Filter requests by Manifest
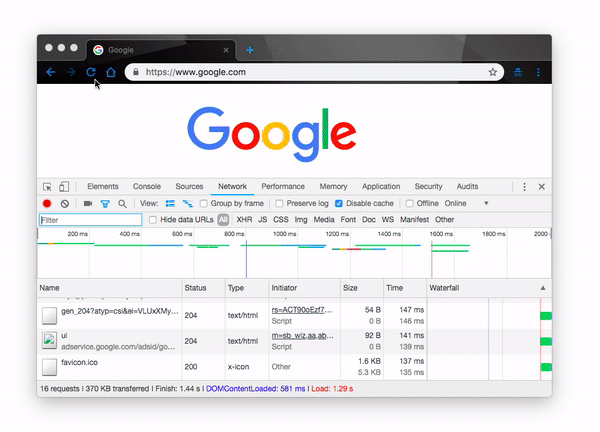Screen dimensions: 600x432 click(414, 220)
